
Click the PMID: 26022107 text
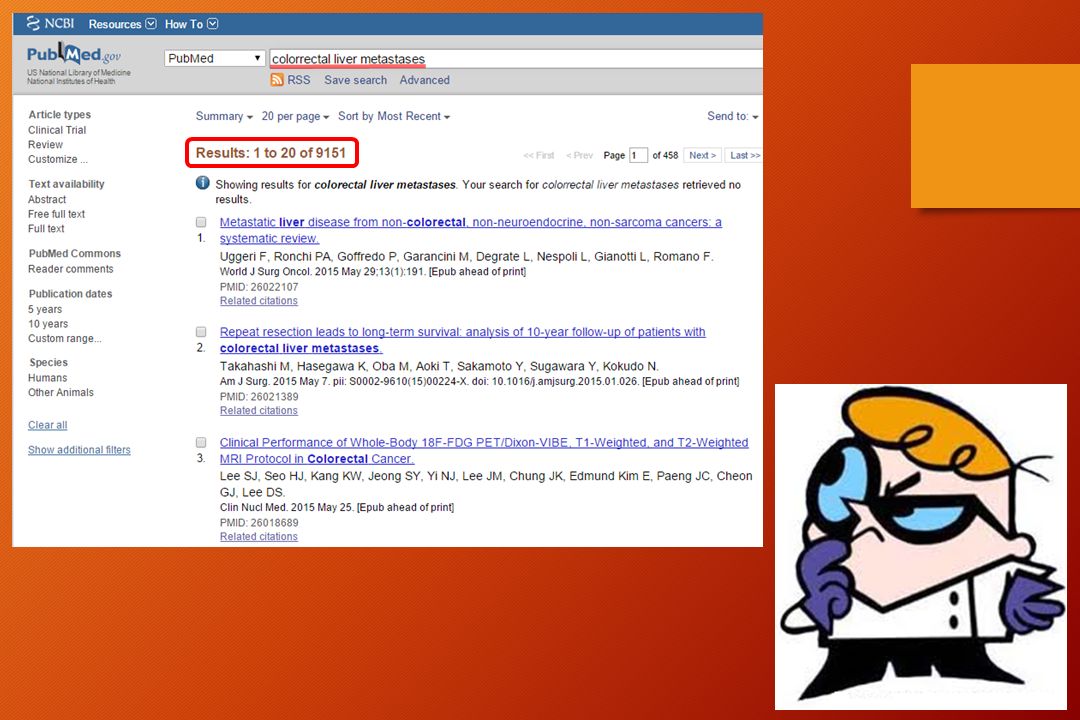(x=259, y=287)
